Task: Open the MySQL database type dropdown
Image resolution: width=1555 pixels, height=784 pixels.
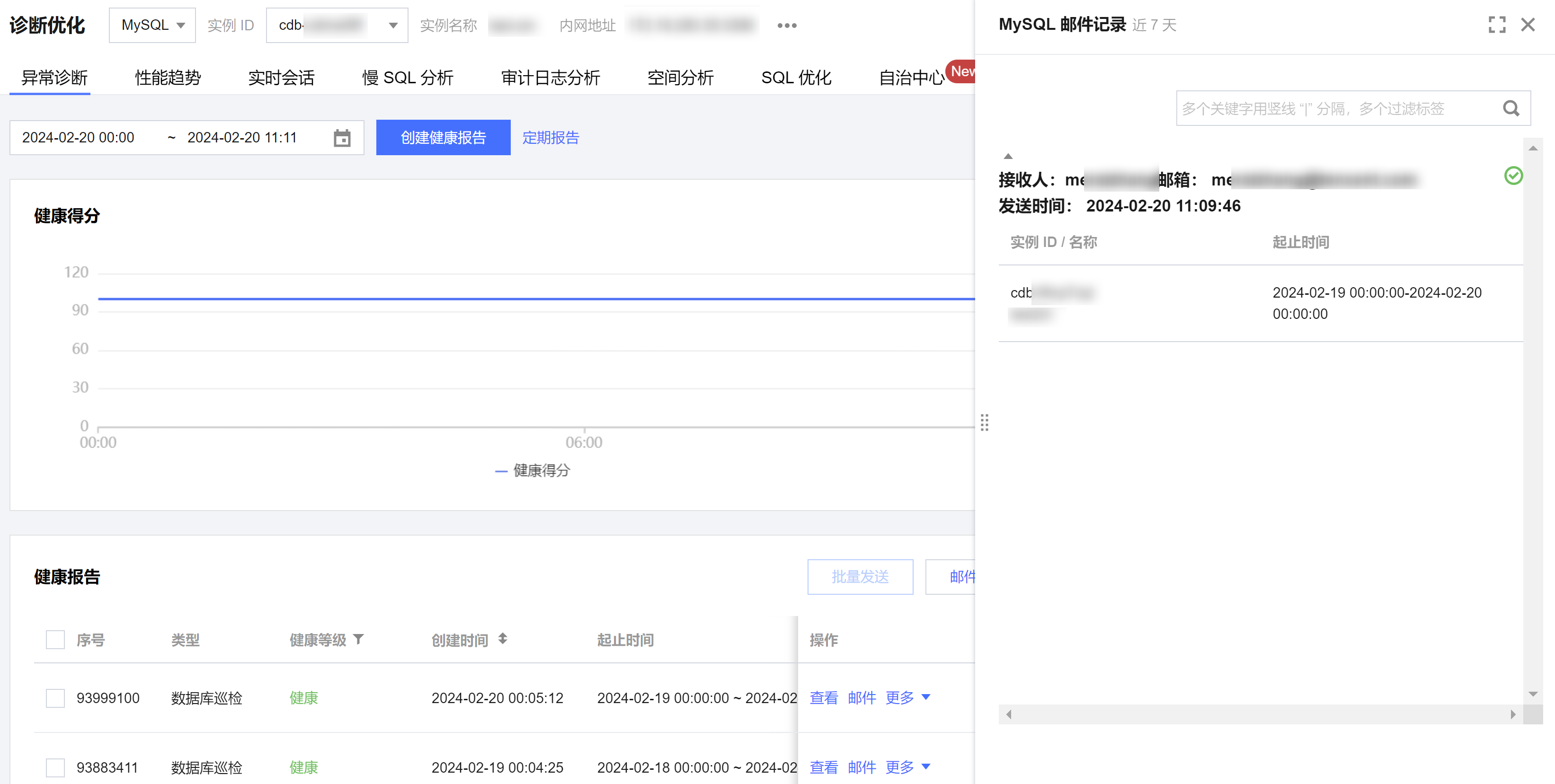Action: point(152,26)
